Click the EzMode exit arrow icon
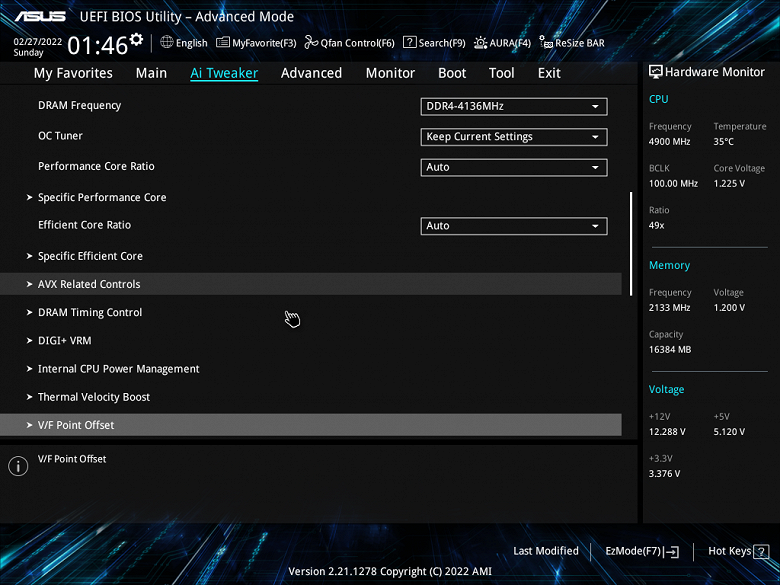This screenshot has height=585, width=780. [672, 551]
